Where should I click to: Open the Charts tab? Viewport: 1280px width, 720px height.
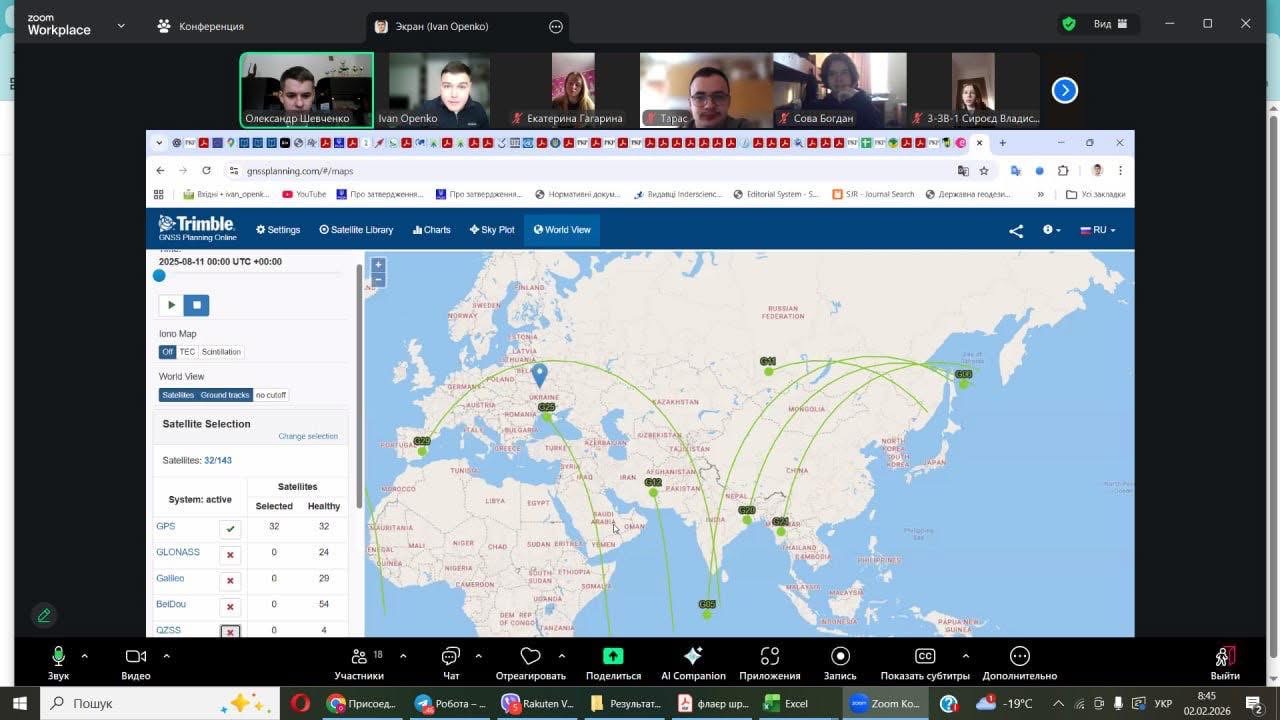tap(432, 230)
